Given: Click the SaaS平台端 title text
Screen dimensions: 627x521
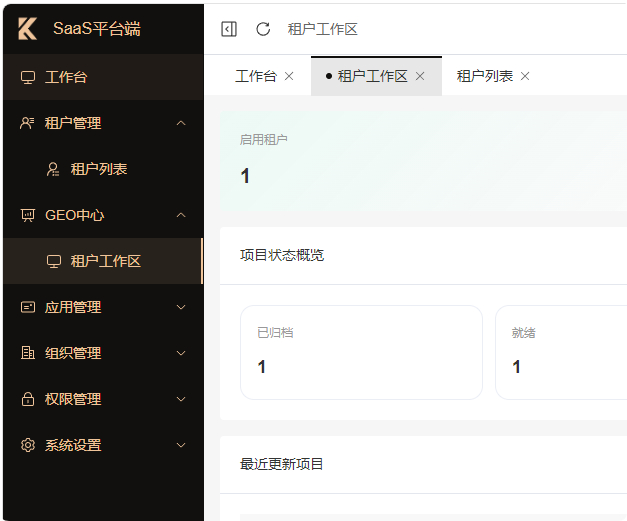Looking at the screenshot, I should tap(97, 29).
